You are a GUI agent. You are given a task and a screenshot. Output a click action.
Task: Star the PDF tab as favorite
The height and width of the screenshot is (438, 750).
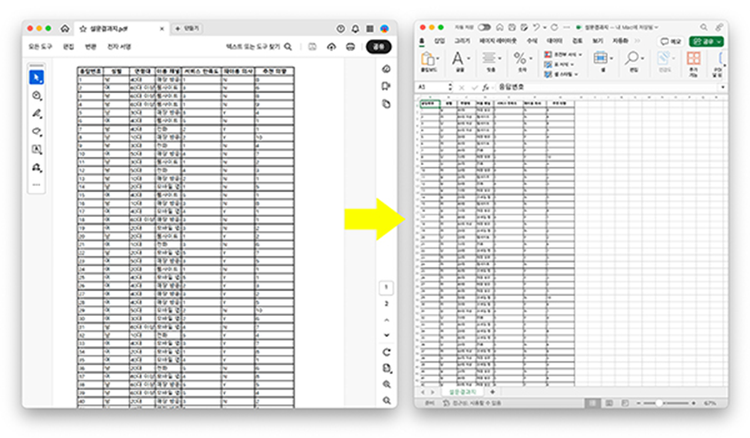pyautogui.click(x=83, y=29)
